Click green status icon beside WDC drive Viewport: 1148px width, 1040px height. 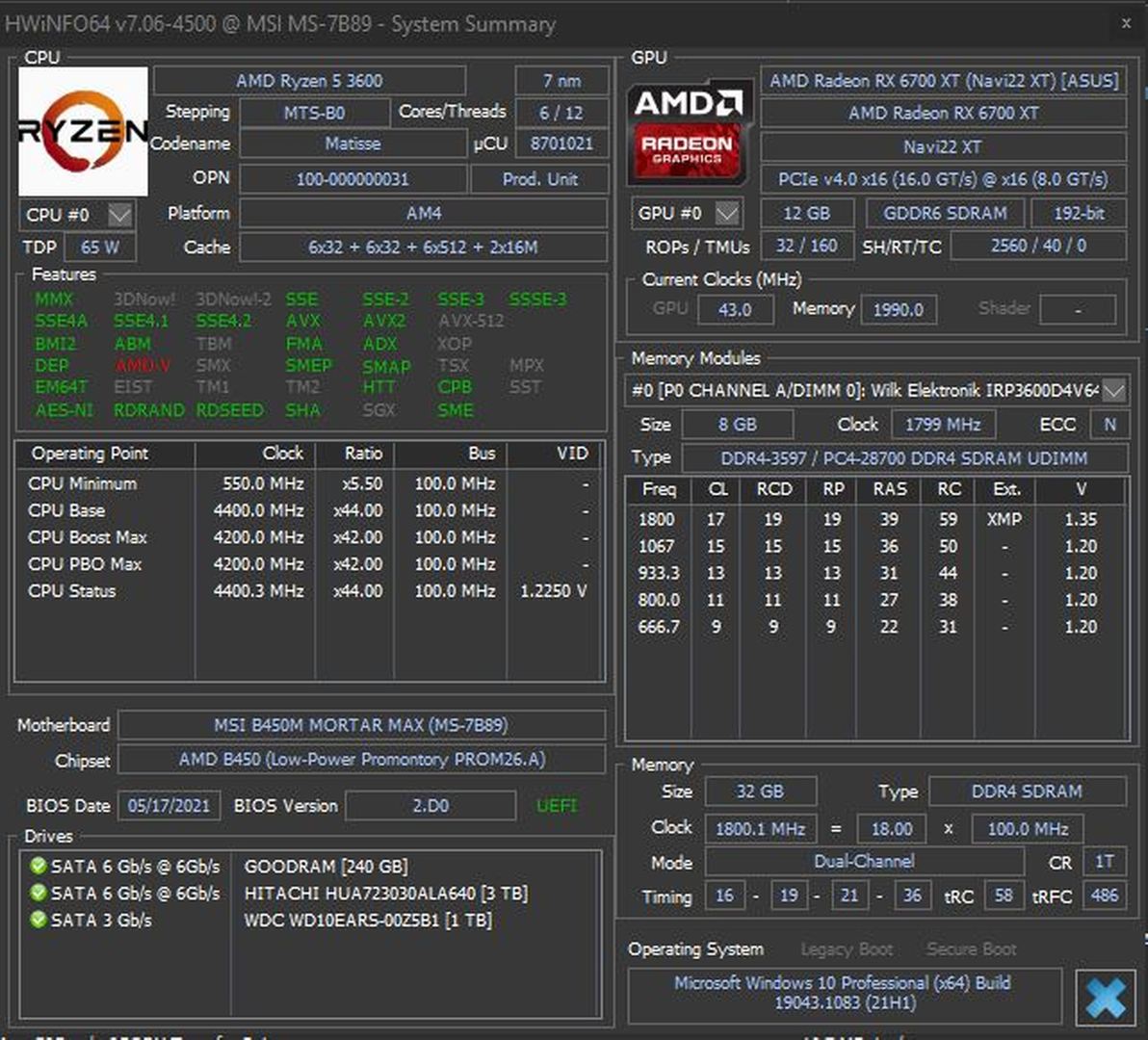[x=39, y=920]
